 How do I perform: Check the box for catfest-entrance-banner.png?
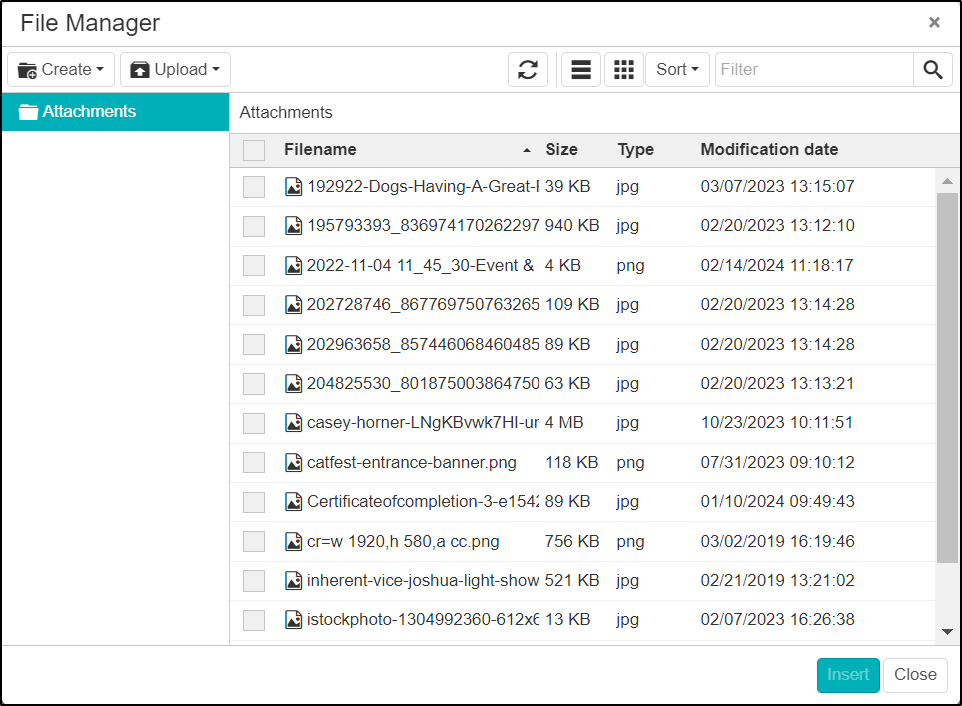pos(254,463)
